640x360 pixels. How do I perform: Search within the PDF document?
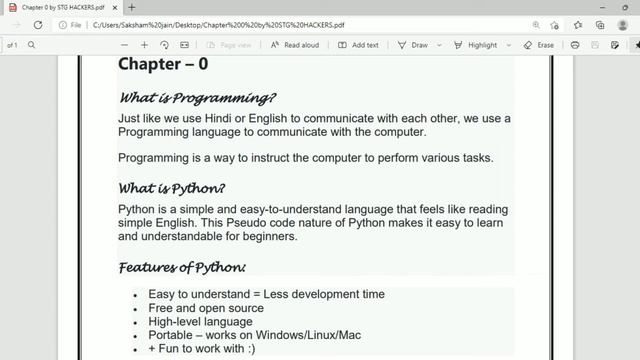pos(31,45)
